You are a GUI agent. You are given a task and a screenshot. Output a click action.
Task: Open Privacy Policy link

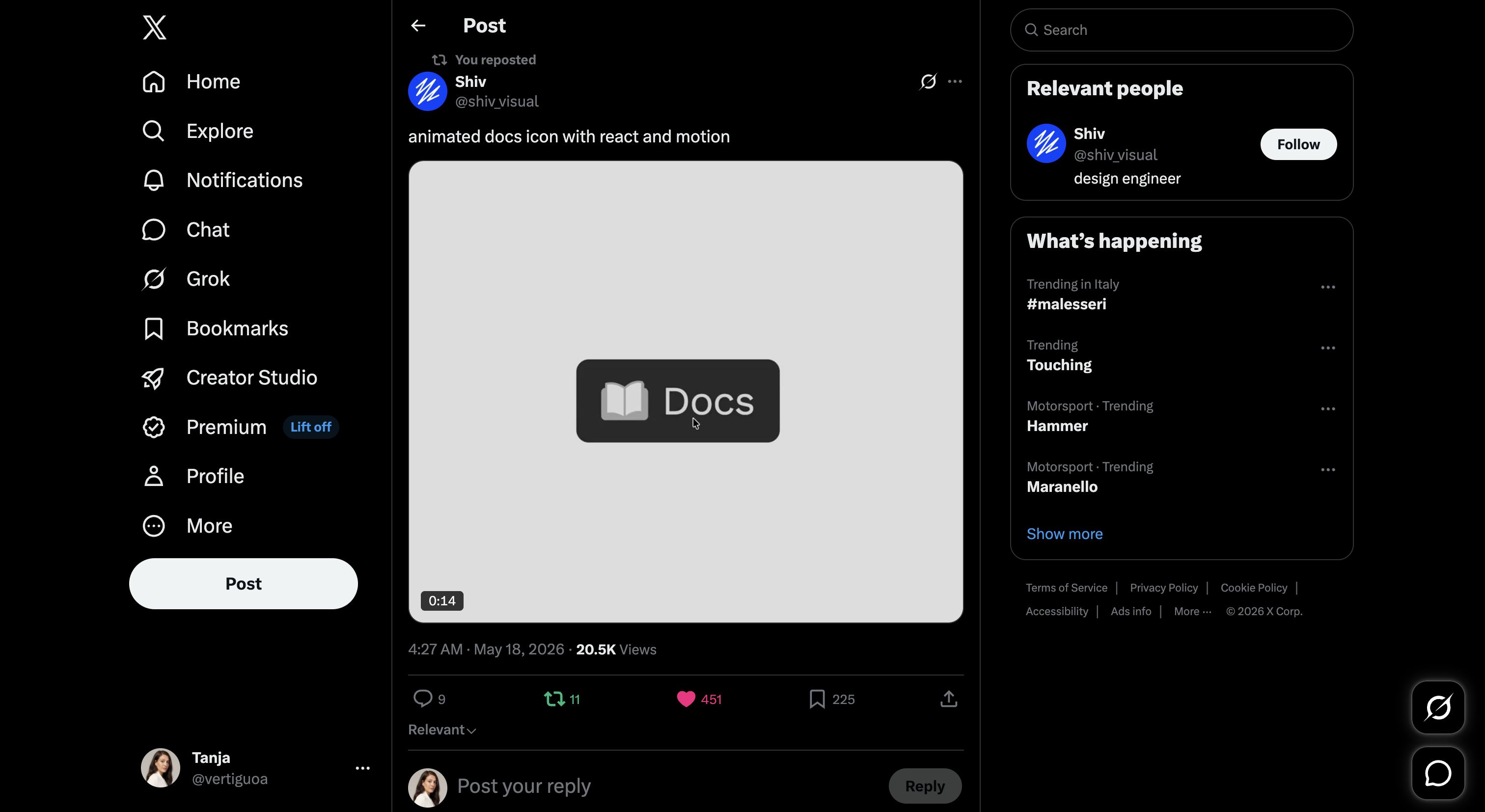click(x=1164, y=588)
